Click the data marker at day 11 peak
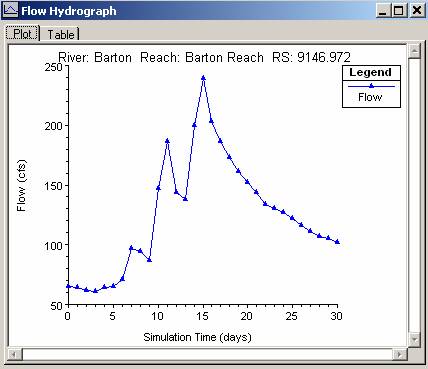Image resolution: width=428 pixels, height=369 pixels. click(167, 141)
